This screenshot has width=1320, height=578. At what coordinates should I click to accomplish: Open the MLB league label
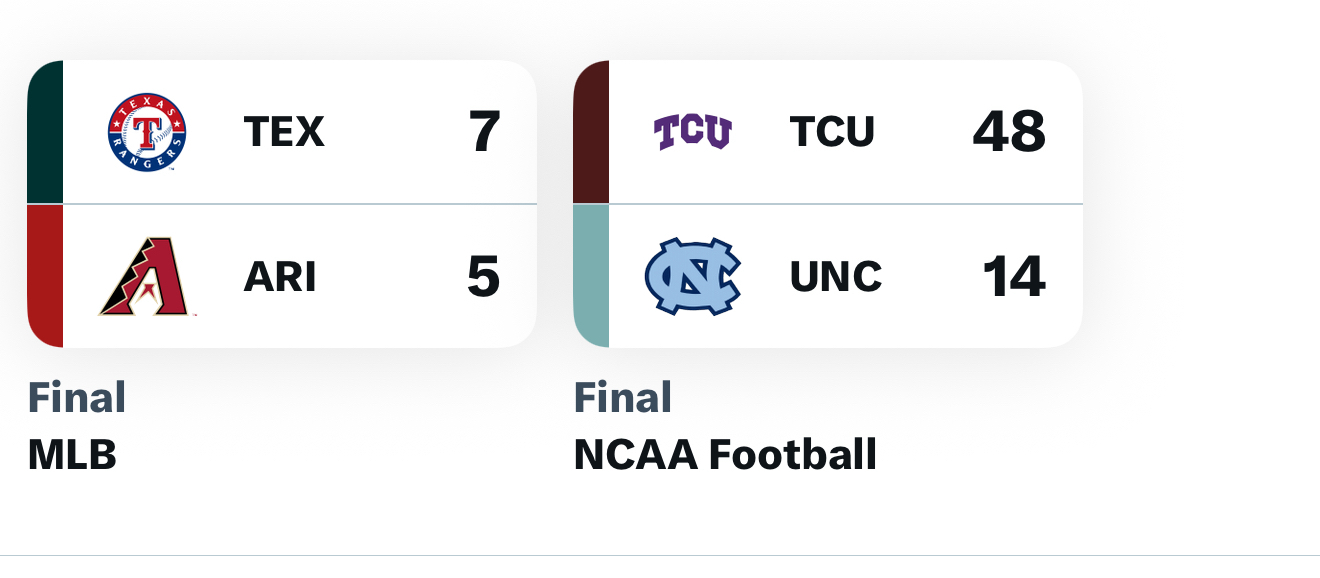(72, 455)
